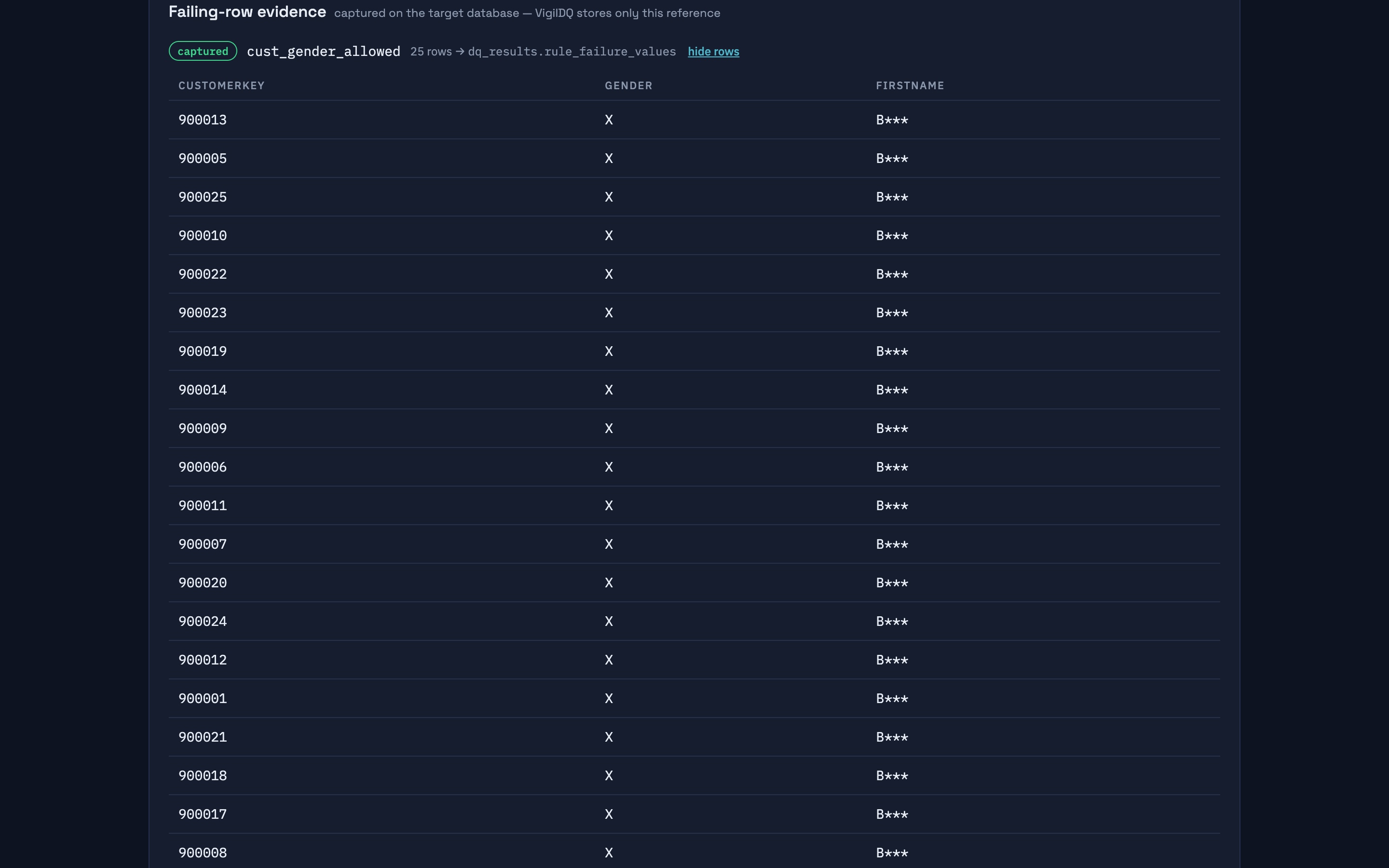This screenshot has height=868, width=1389.
Task: Select customer key 900013
Action: coord(203,120)
